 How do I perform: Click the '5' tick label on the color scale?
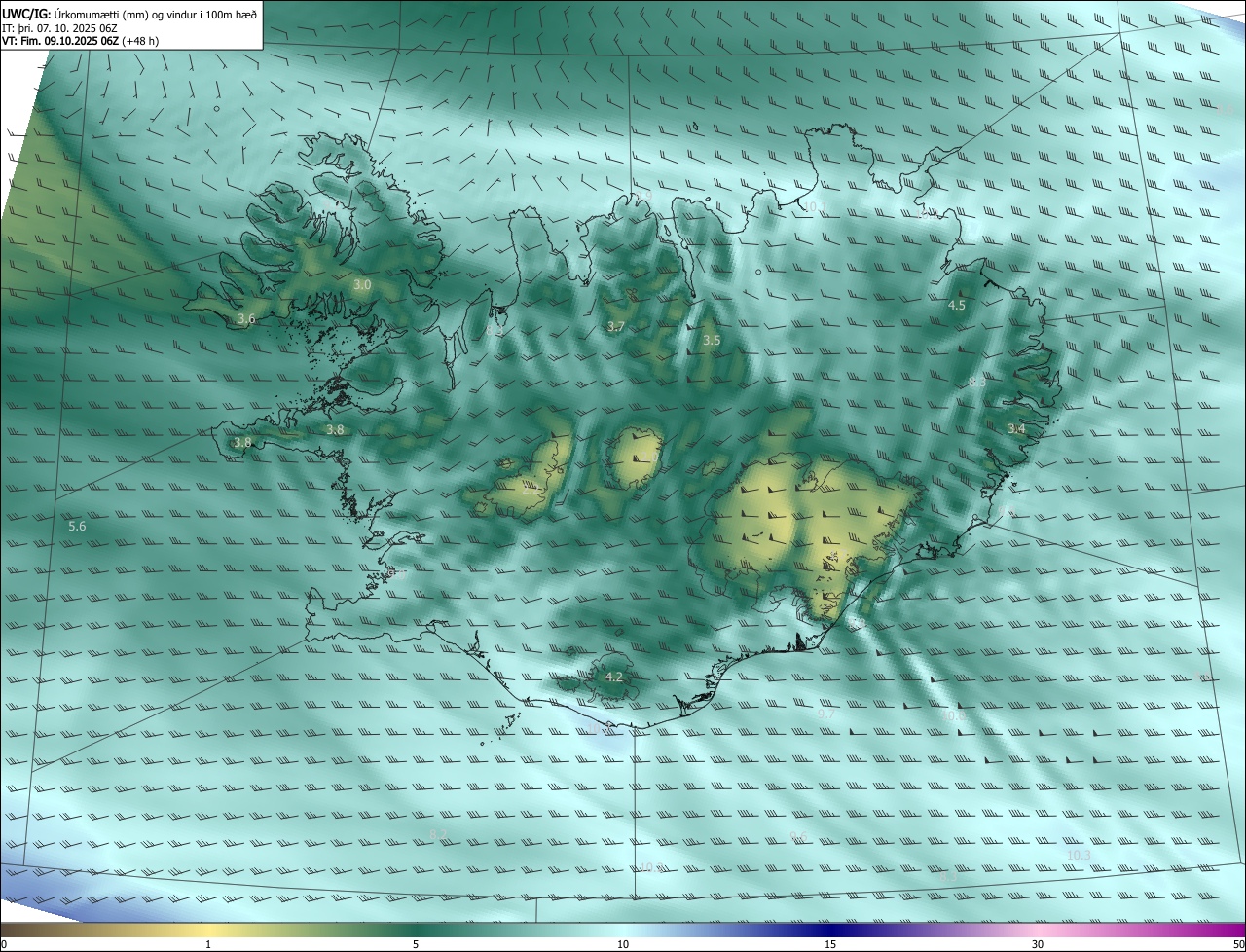coord(416,944)
